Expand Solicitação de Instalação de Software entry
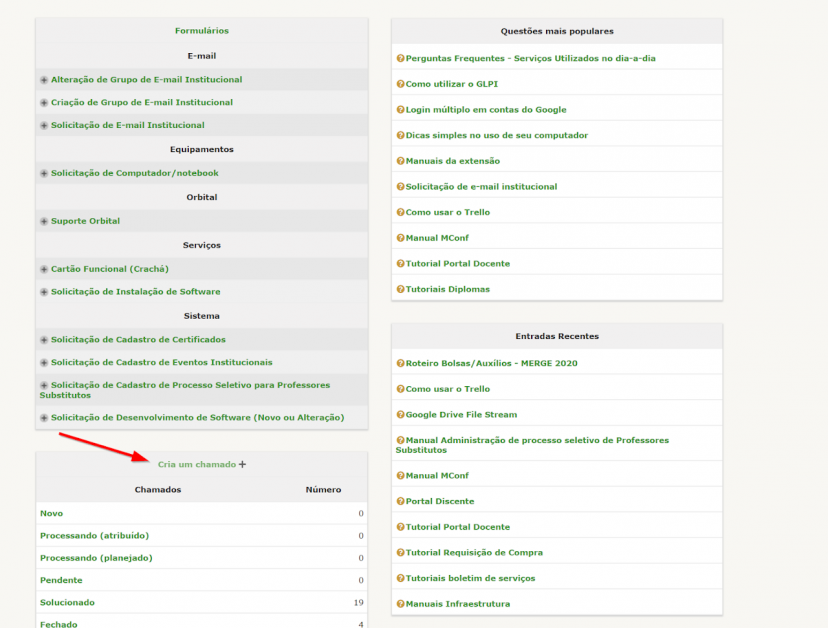 click(44, 292)
